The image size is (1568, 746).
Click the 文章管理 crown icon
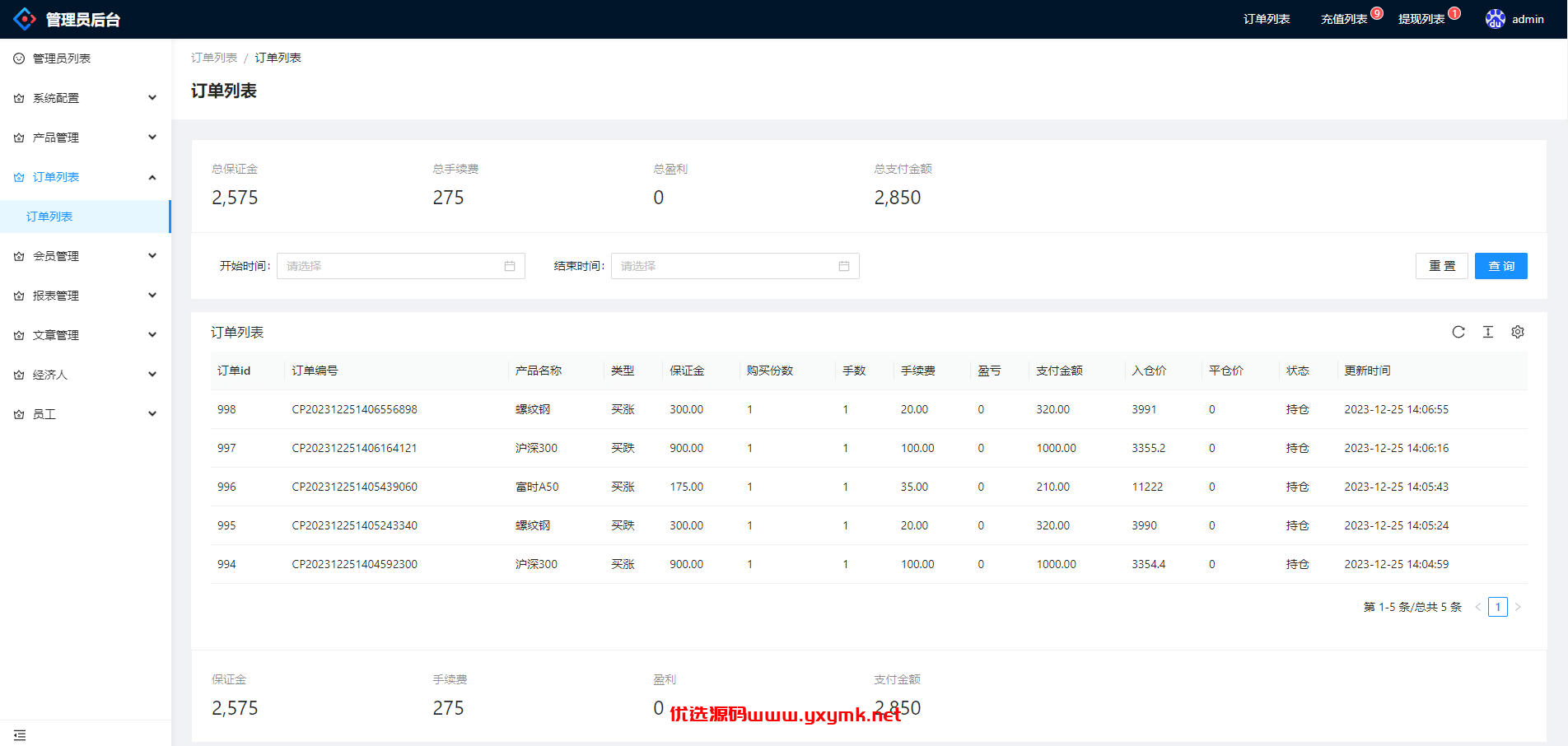pos(19,335)
